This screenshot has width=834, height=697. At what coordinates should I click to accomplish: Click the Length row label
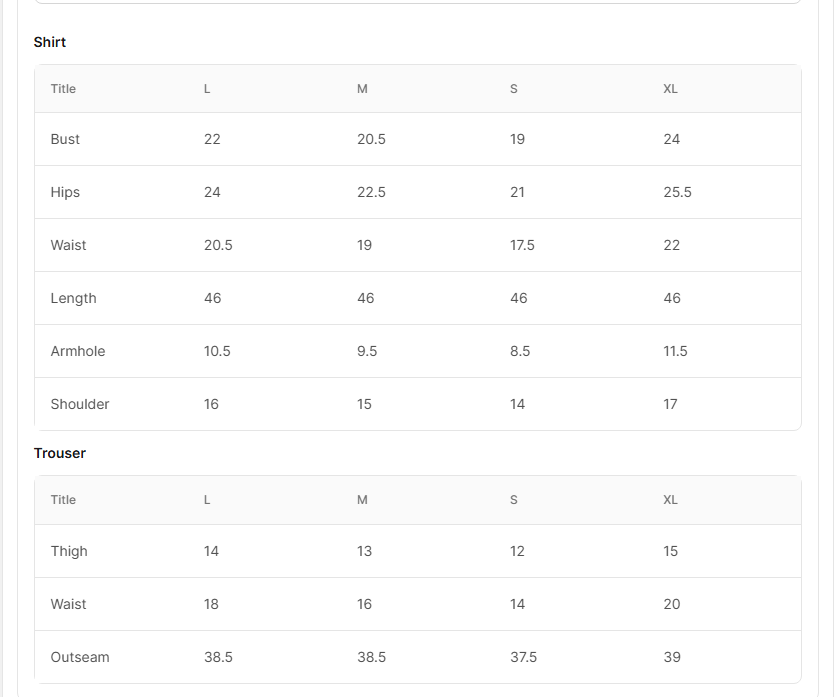coord(74,298)
